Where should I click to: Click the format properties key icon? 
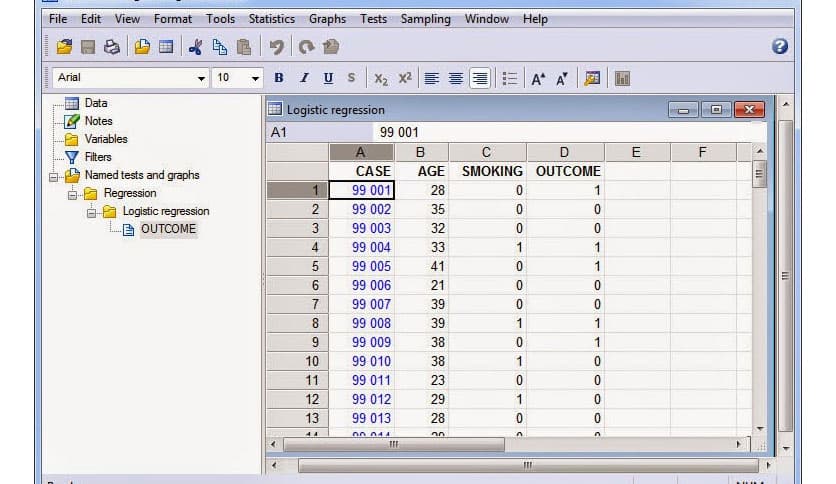tap(592, 78)
